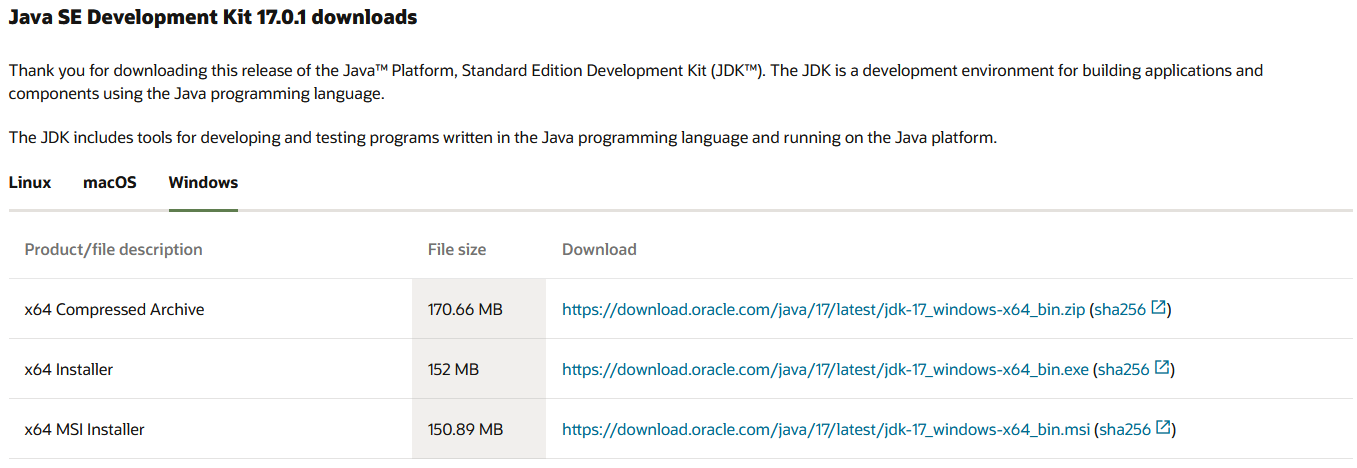Switch to the Linux tab
This screenshot has height=468, width=1357.
(30, 183)
